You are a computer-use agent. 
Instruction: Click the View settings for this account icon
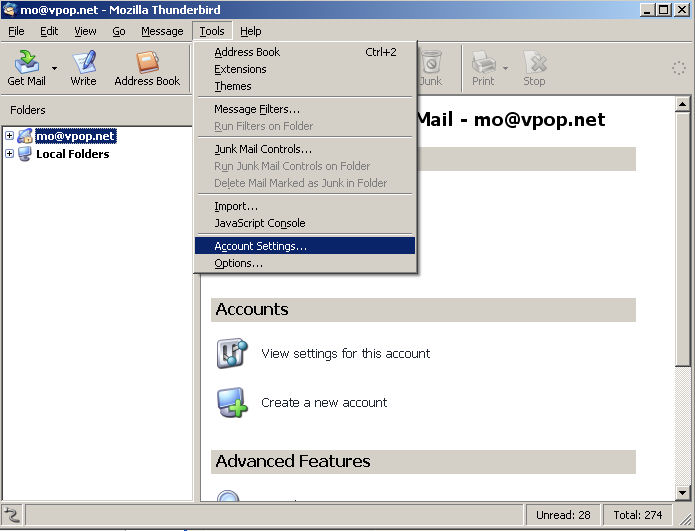pos(232,354)
